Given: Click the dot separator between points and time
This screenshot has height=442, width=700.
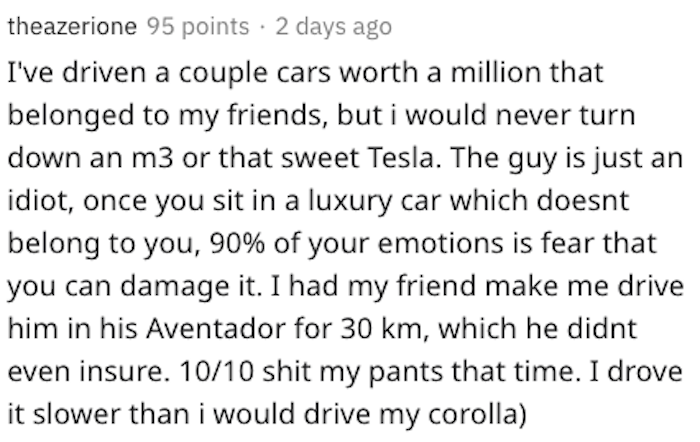Looking at the screenshot, I should [262, 28].
